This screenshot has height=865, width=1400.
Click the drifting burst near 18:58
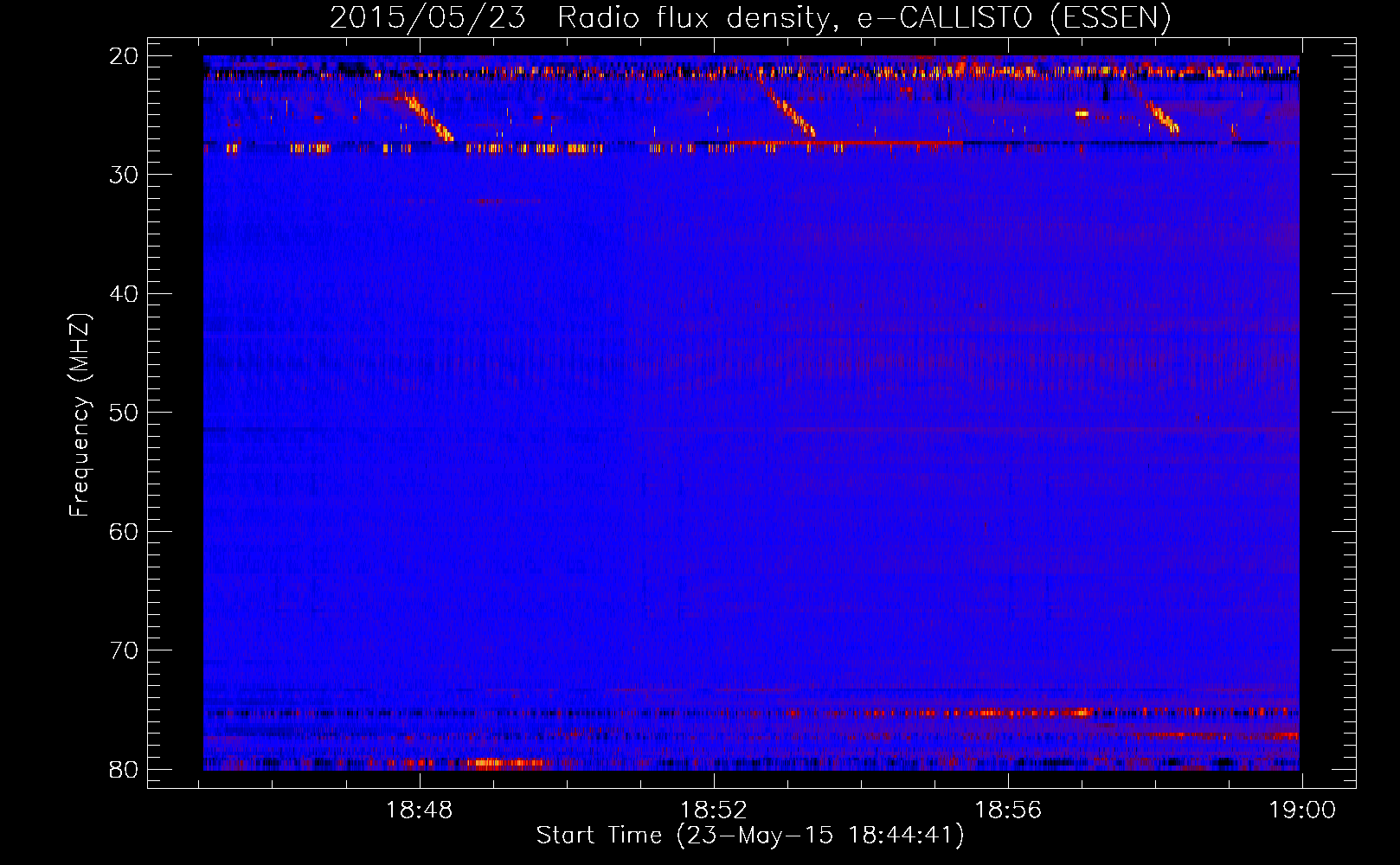pyautogui.click(x=1163, y=118)
